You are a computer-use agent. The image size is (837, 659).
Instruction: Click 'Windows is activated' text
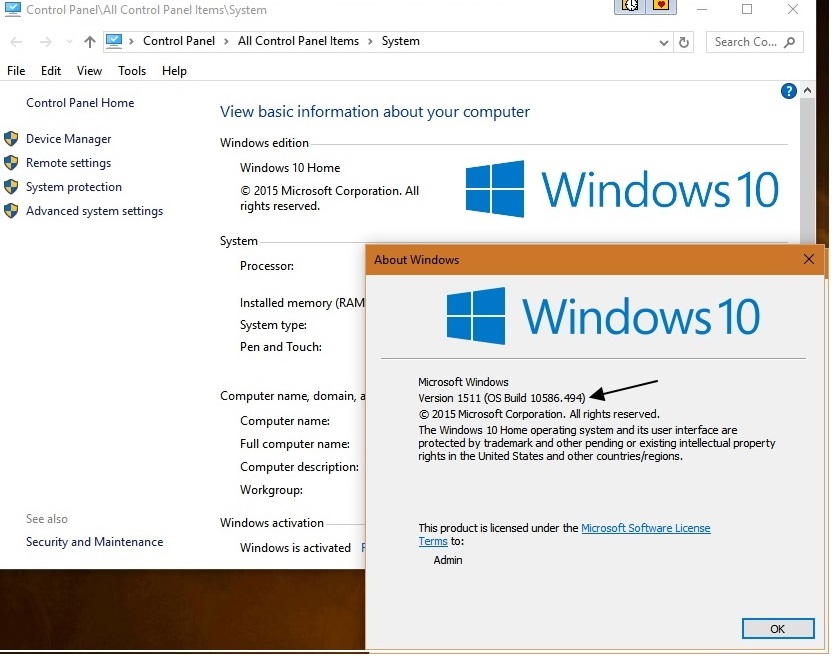click(295, 547)
